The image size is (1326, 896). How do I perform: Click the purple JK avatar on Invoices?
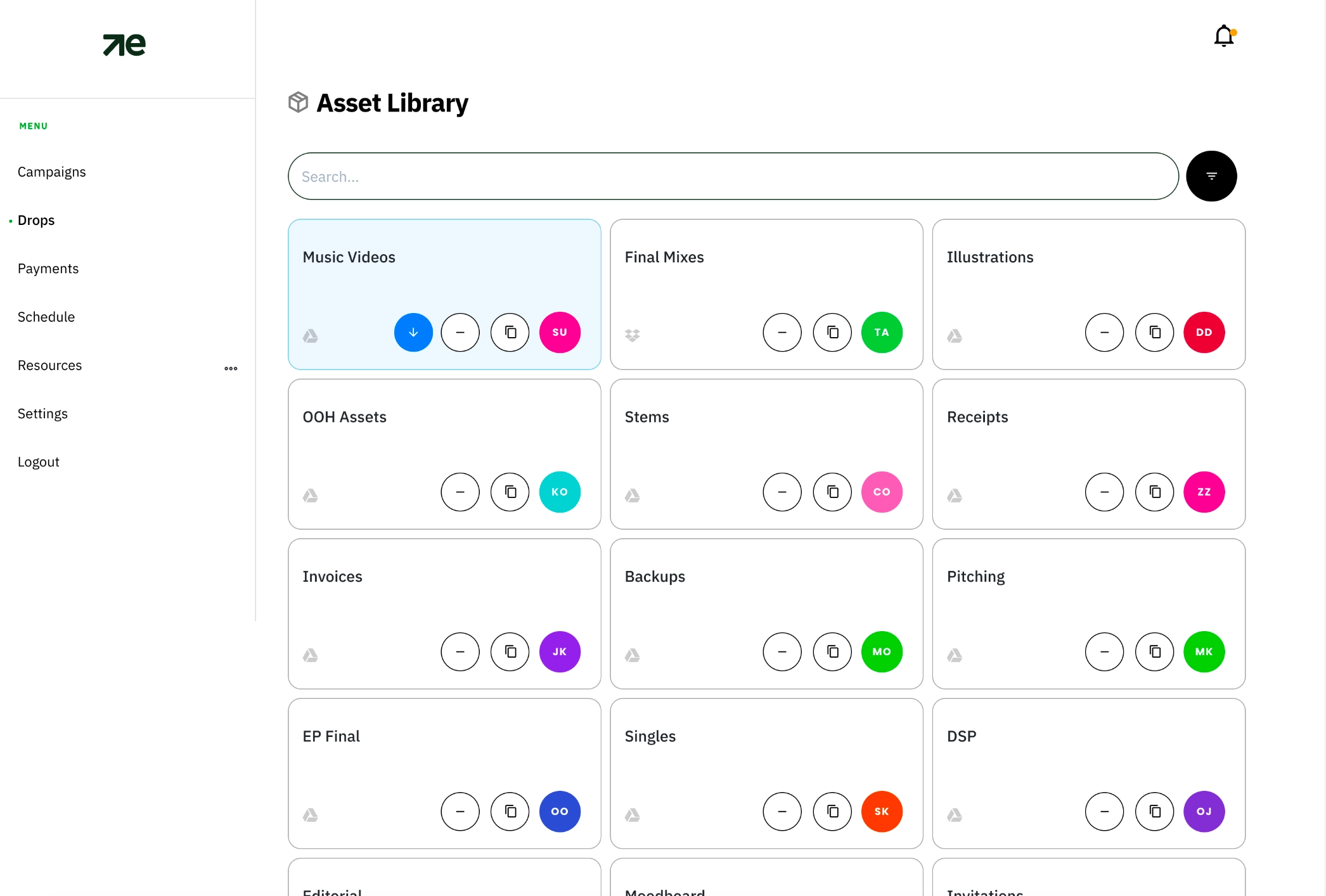tap(560, 651)
